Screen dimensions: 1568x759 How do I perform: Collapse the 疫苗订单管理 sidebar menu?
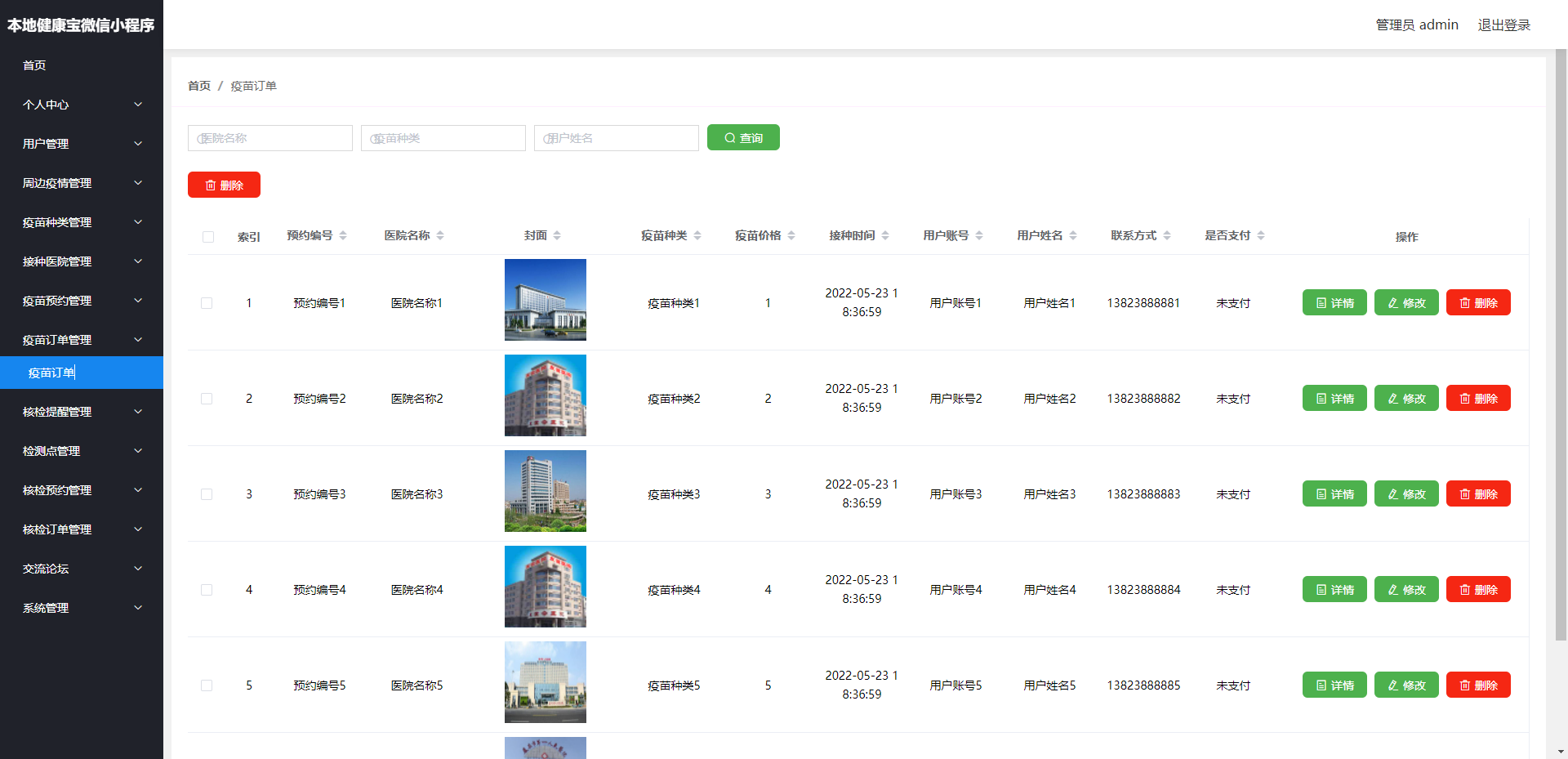pyautogui.click(x=82, y=340)
